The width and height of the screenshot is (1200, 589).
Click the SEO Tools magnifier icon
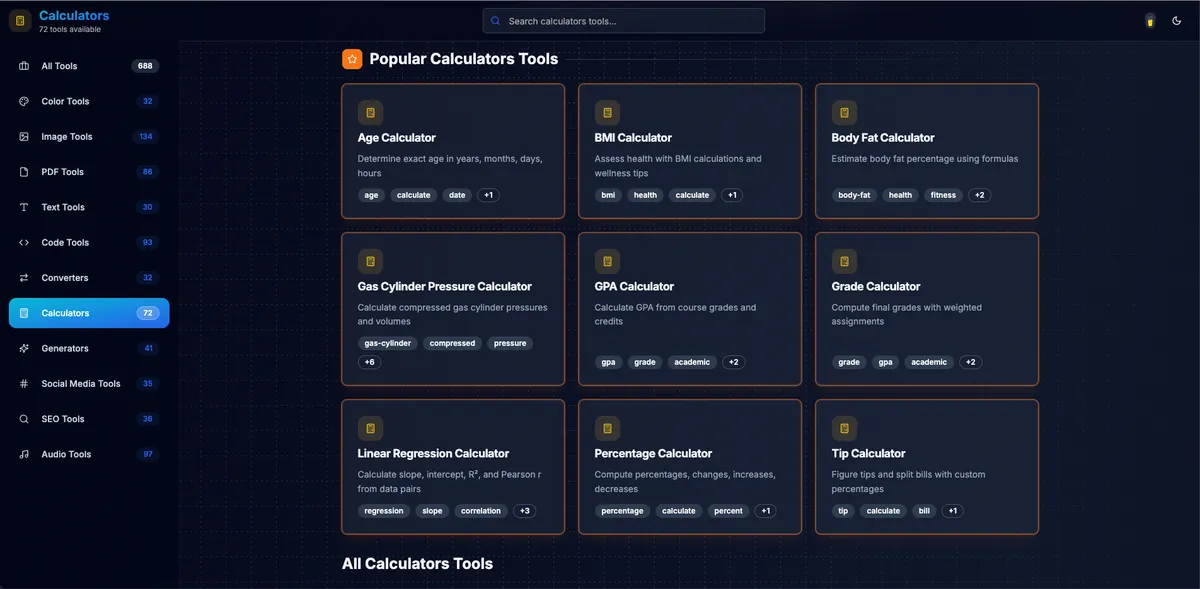click(24, 419)
